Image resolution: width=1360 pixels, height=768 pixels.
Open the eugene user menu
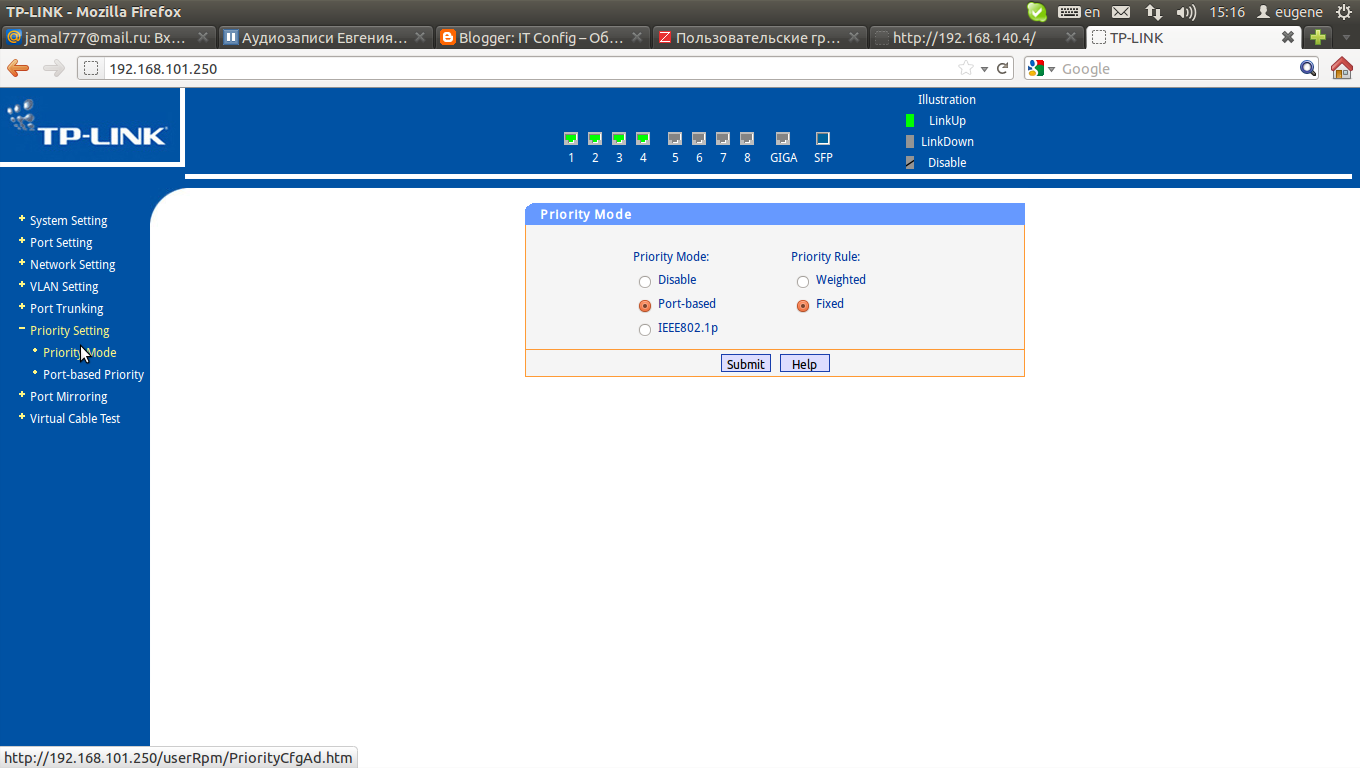coord(1289,12)
